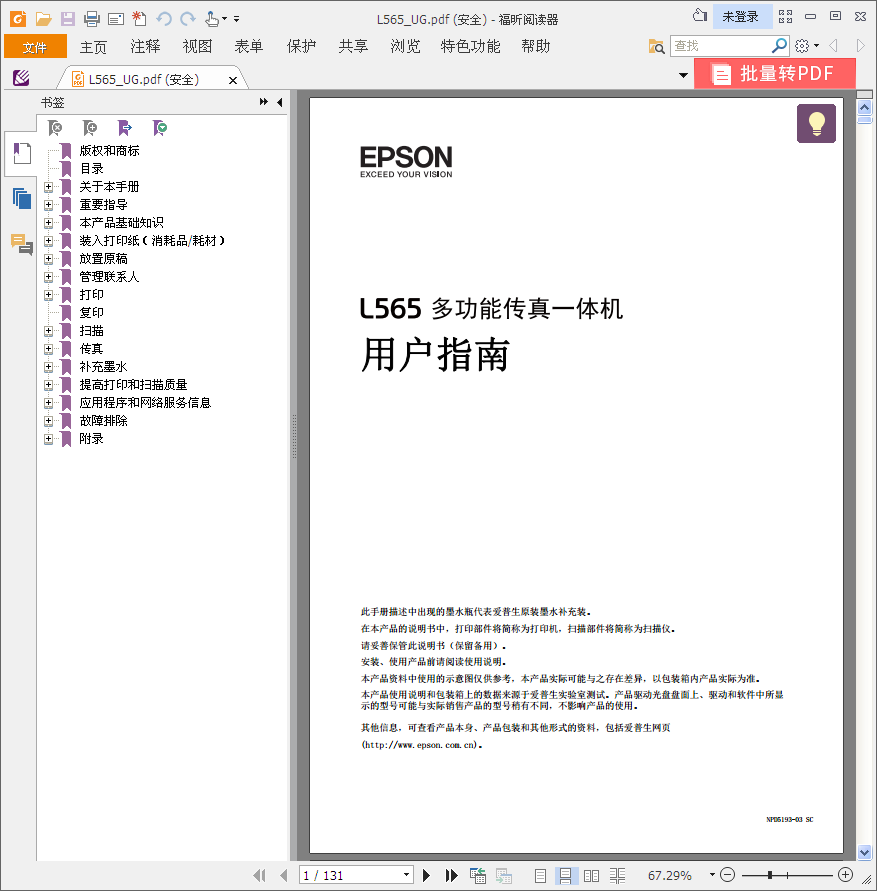Click the vertical scrollbar down arrow
The image size is (877, 891).
pyautogui.click(x=864, y=852)
